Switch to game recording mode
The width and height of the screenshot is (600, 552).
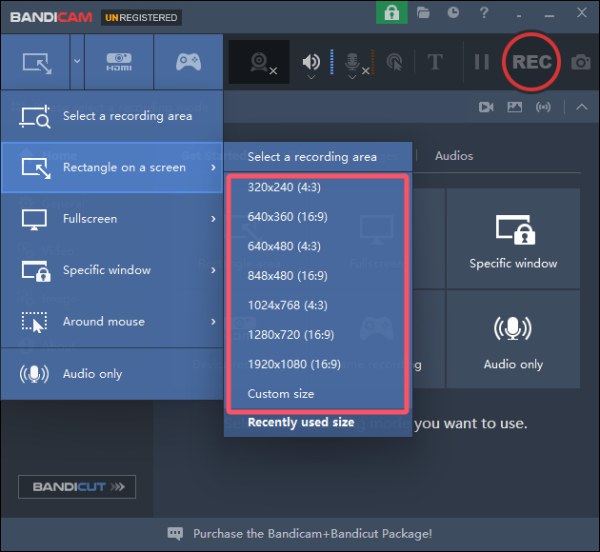click(x=188, y=62)
